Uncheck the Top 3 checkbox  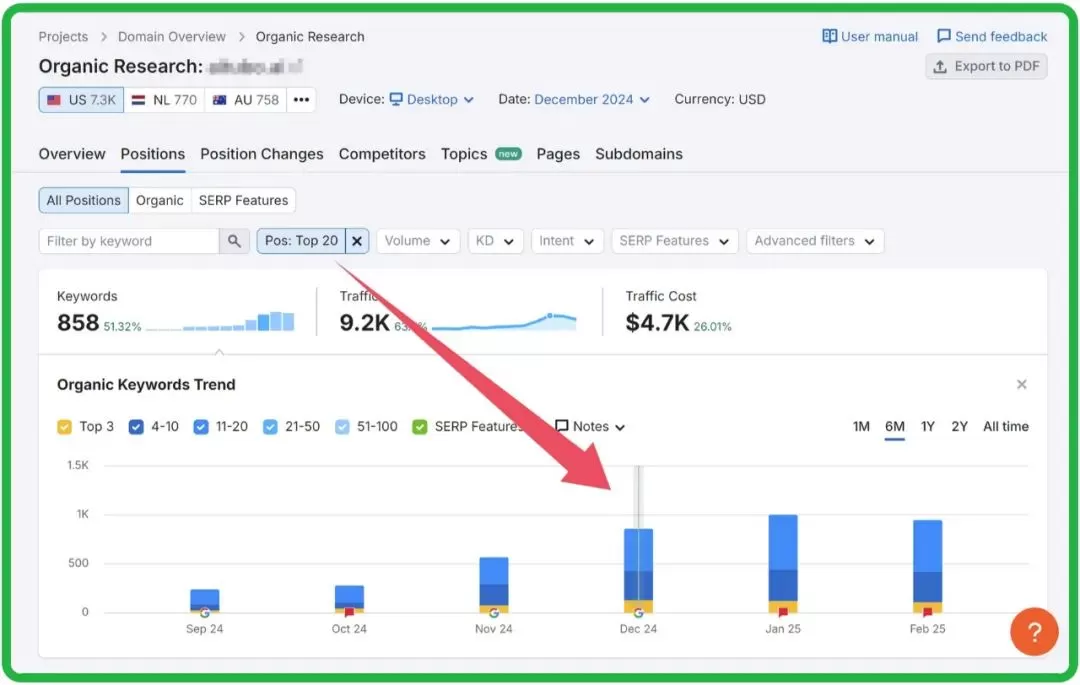click(x=64, y=427)
